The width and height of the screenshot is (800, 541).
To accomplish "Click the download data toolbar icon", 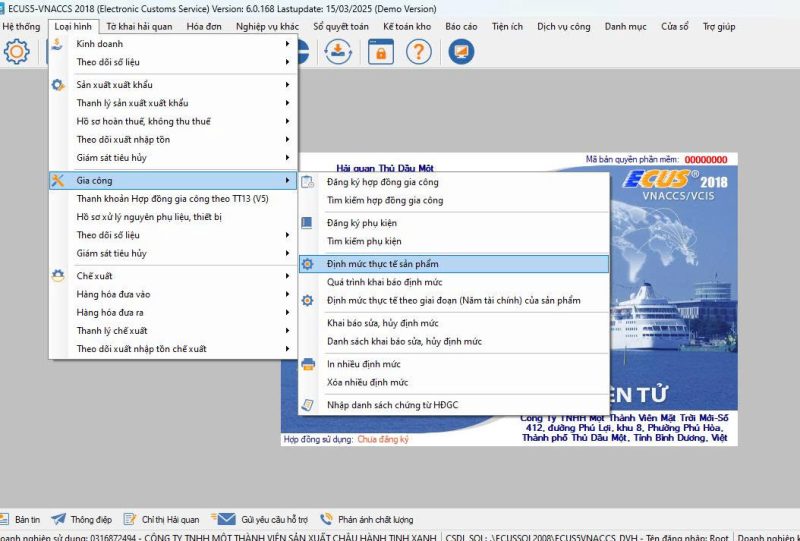I will pos(338,52).
